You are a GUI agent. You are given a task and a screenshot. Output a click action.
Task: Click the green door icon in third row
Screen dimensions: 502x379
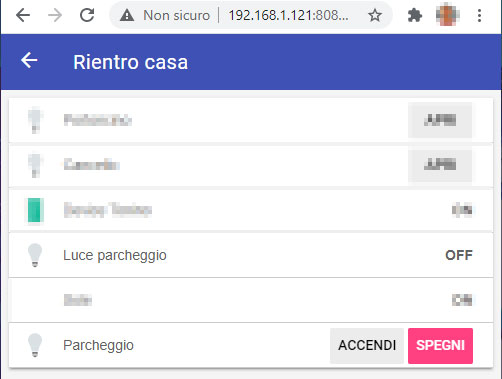pyautogui.click(x=35, y=210)
